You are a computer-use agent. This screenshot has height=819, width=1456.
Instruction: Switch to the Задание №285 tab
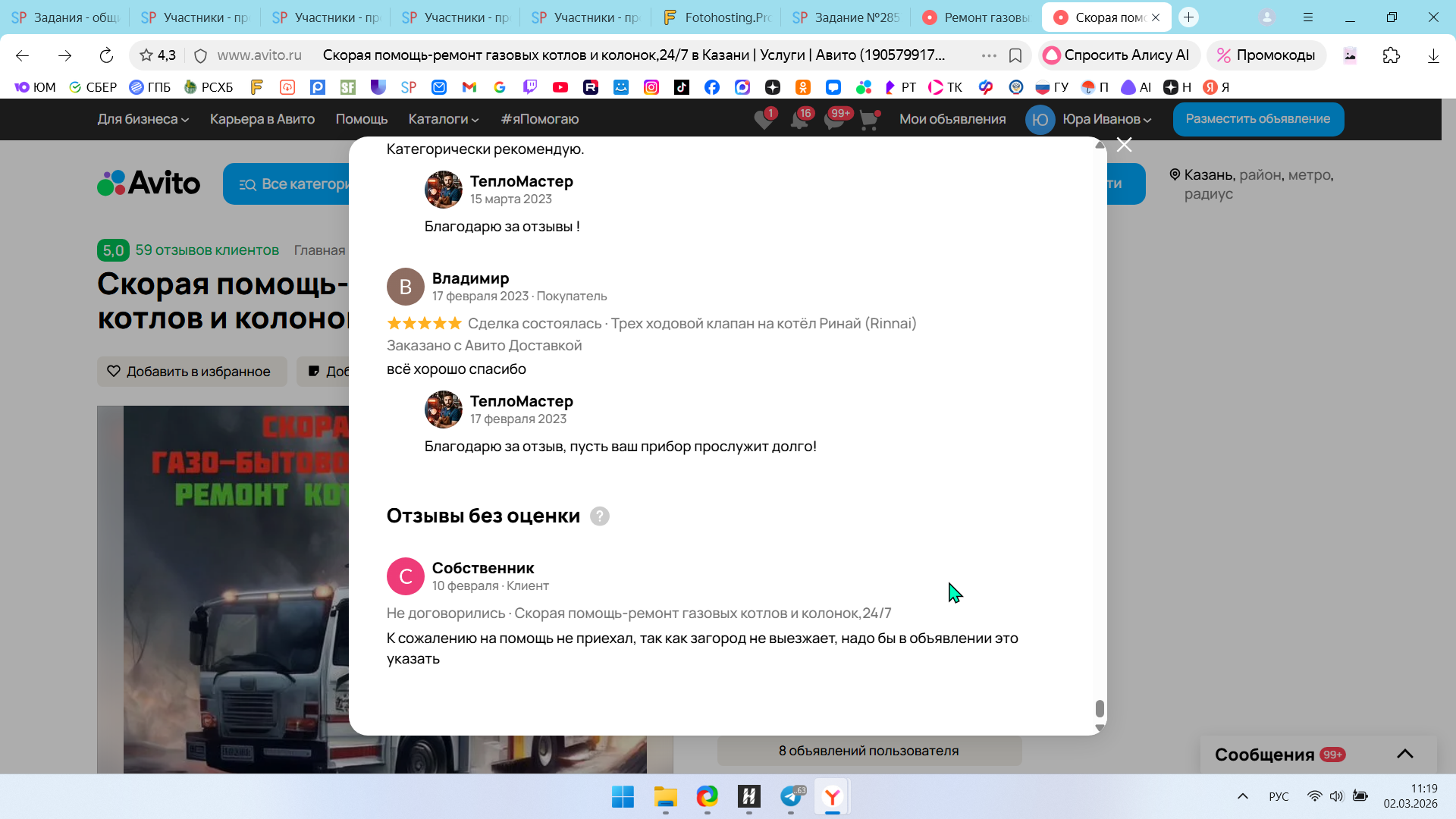tap(846, 17)
